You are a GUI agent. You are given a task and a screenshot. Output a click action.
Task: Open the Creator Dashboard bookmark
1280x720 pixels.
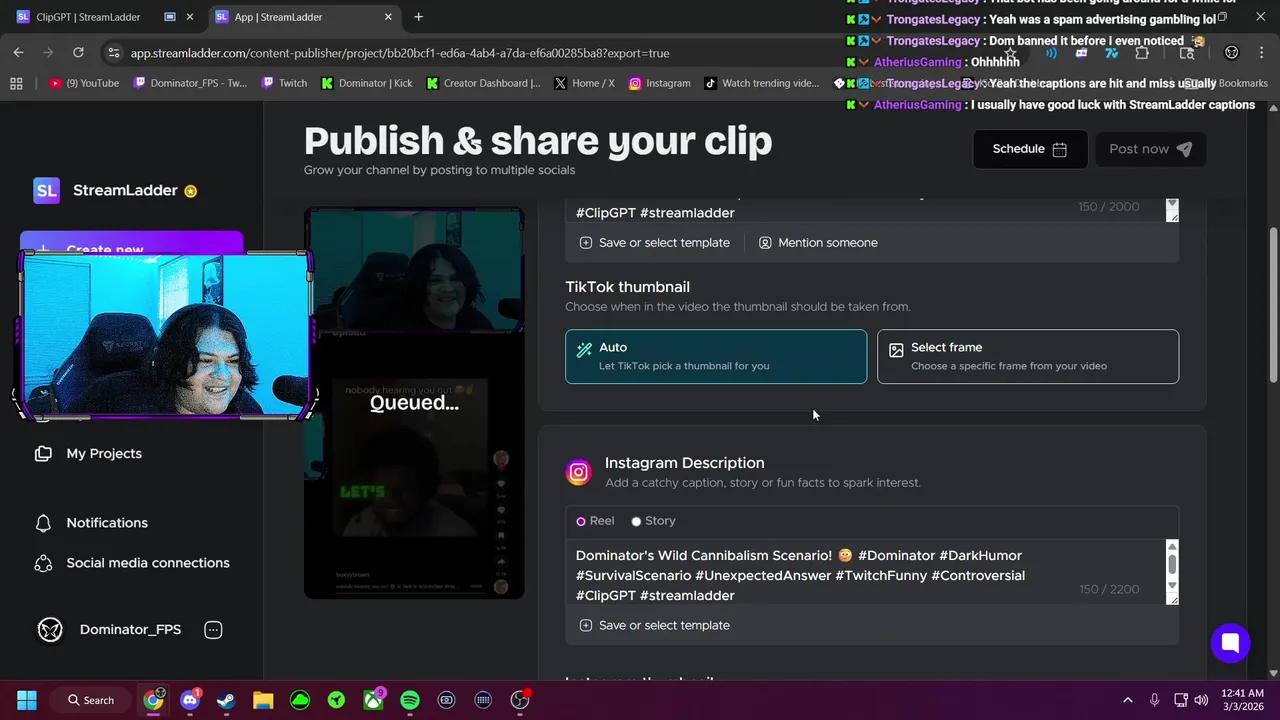pos(483,83)
